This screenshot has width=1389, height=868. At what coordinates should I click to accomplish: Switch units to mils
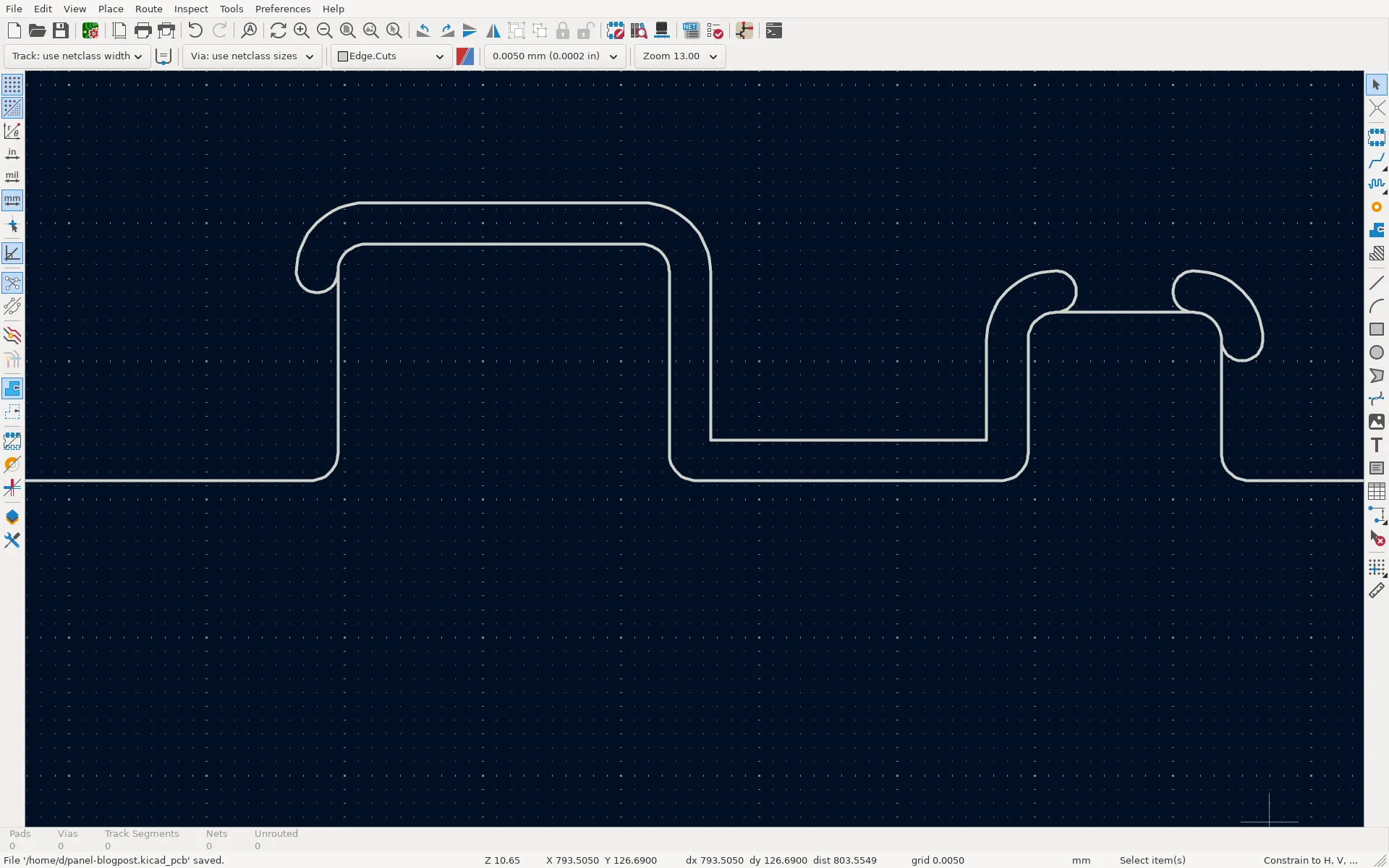pyautogui.click(x=12, y=176)
